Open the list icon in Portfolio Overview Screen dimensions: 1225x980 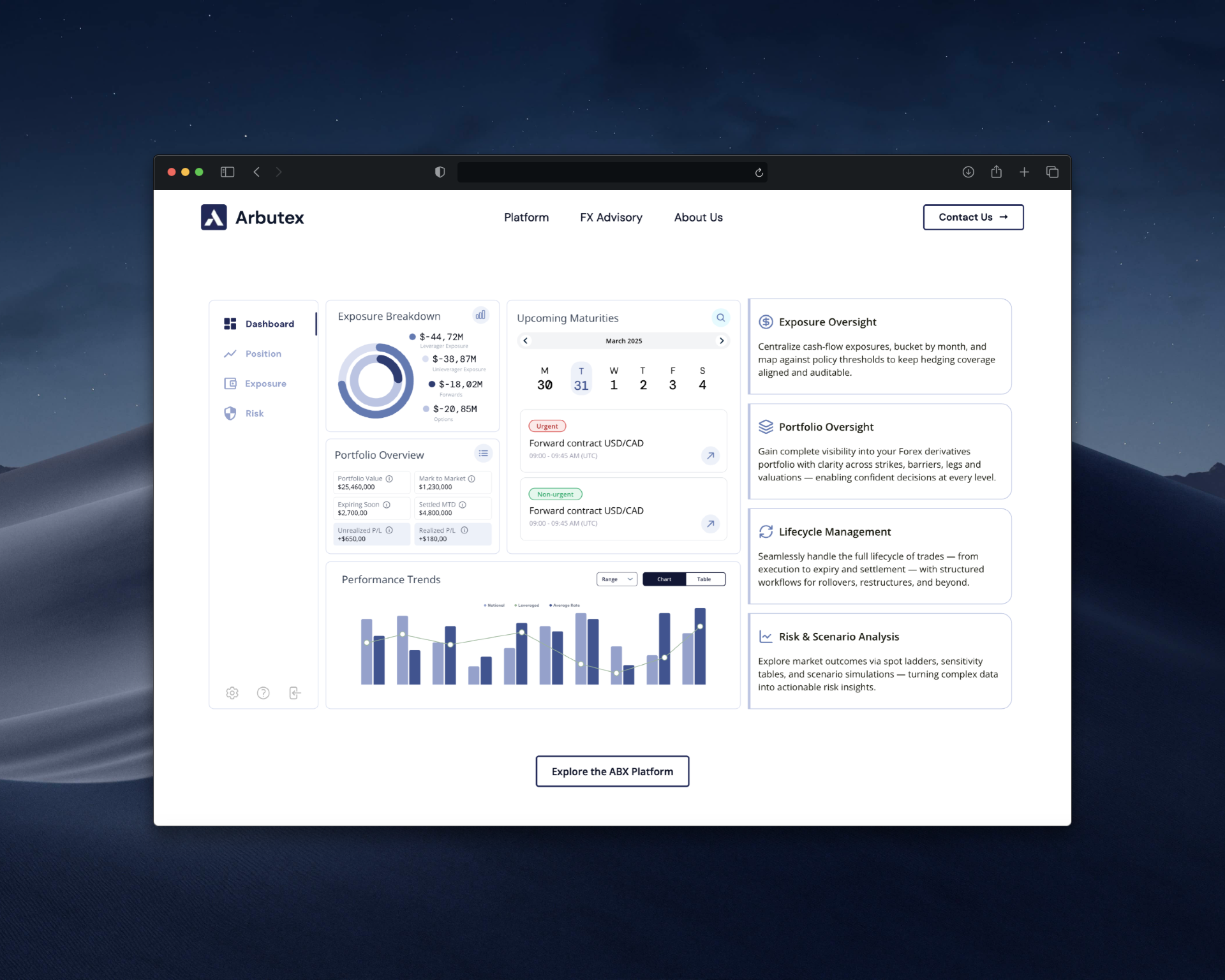tap(484, 454)
